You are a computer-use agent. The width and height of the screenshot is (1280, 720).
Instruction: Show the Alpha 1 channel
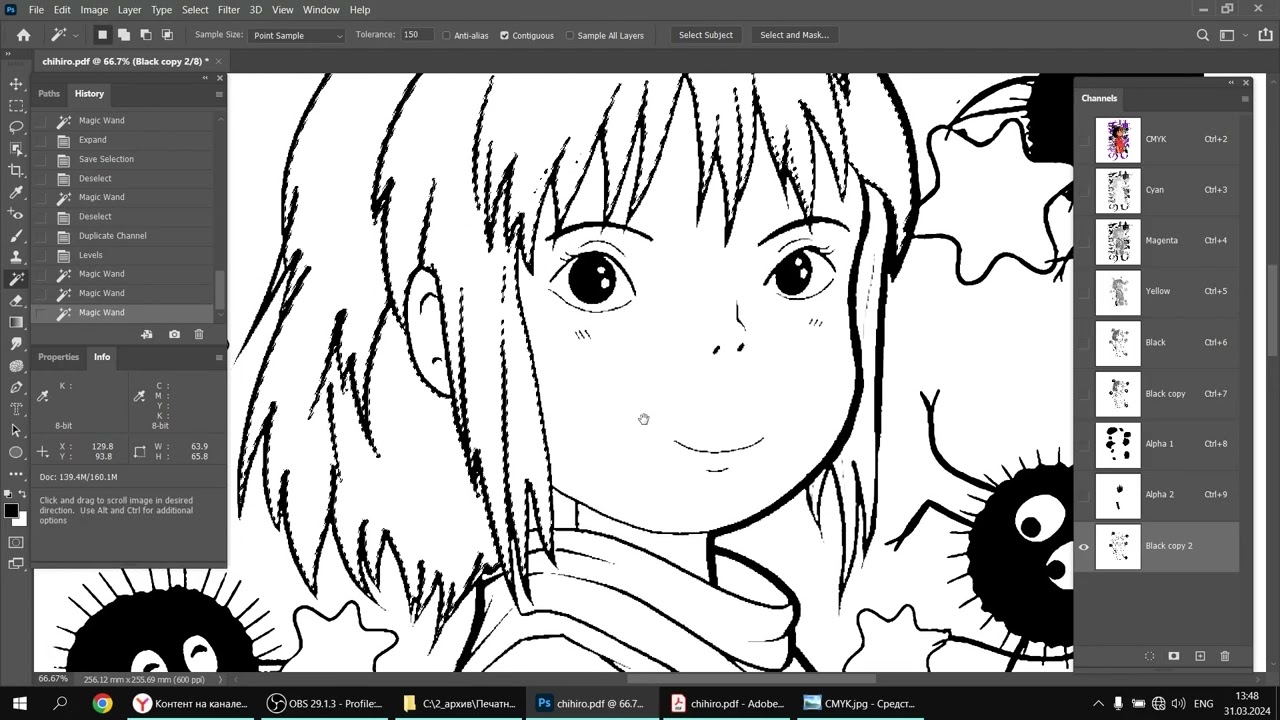1083,444
